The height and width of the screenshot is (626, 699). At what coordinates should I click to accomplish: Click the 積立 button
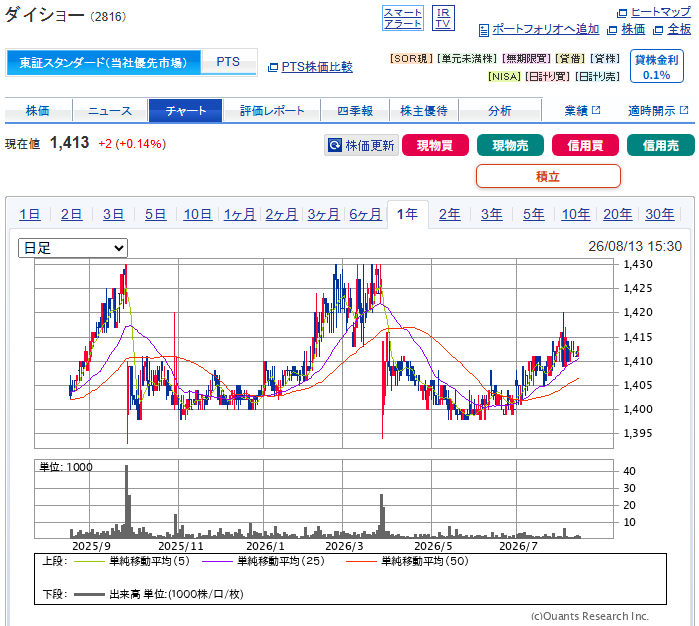[x=548, y=177]
